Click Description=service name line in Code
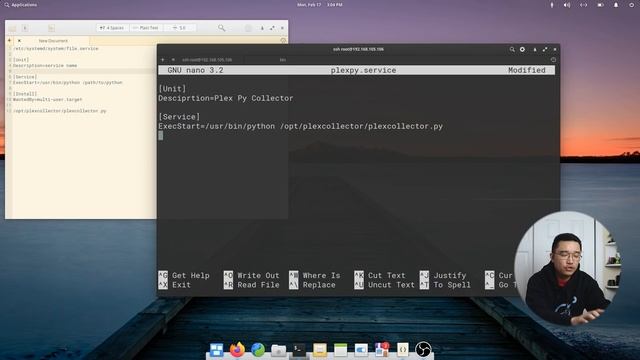The width and height of the screenshot is (640, 360). click(45, 65)
